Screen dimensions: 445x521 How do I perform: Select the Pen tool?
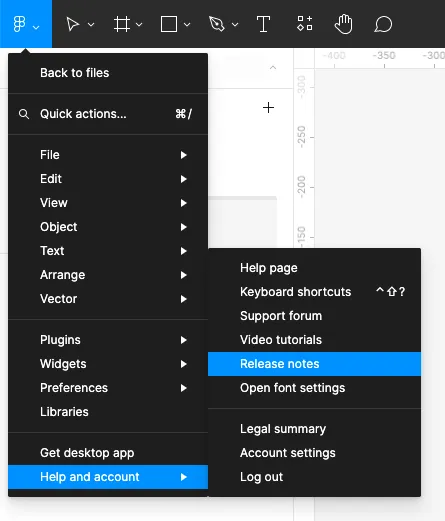click(x=217, y=24)
